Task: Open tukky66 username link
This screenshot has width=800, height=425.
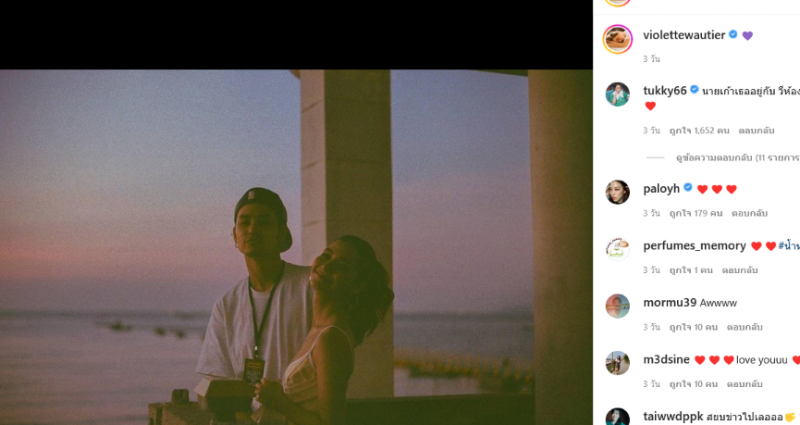Action: click(x=664, y=90)
